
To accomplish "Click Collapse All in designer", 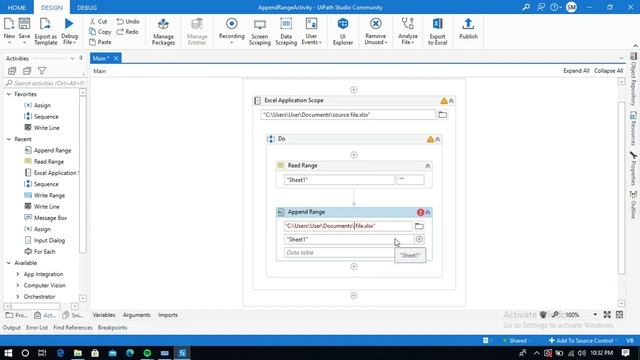I will coord(608,71).
